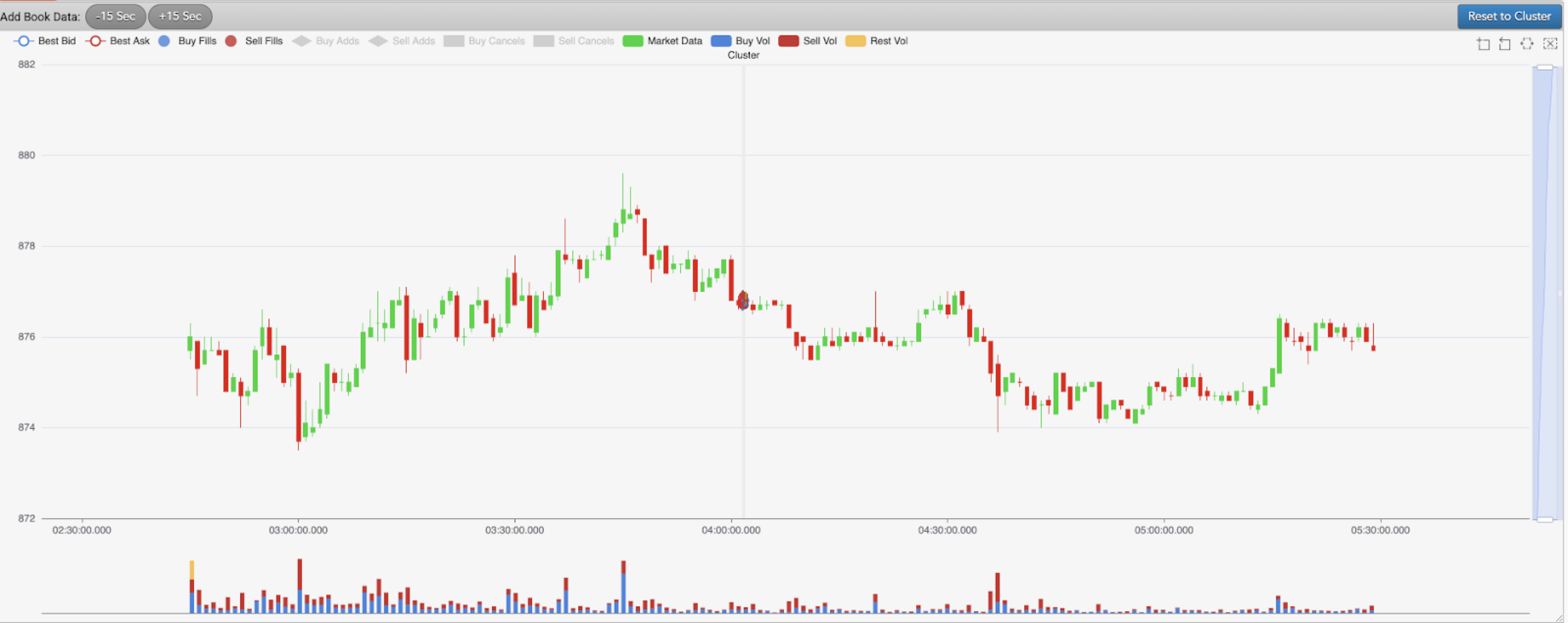Toggle the Rest Vol legend series

click(877, 41)
